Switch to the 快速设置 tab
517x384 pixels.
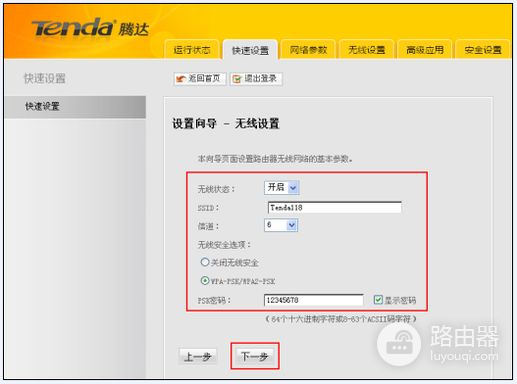click(250, 50)
